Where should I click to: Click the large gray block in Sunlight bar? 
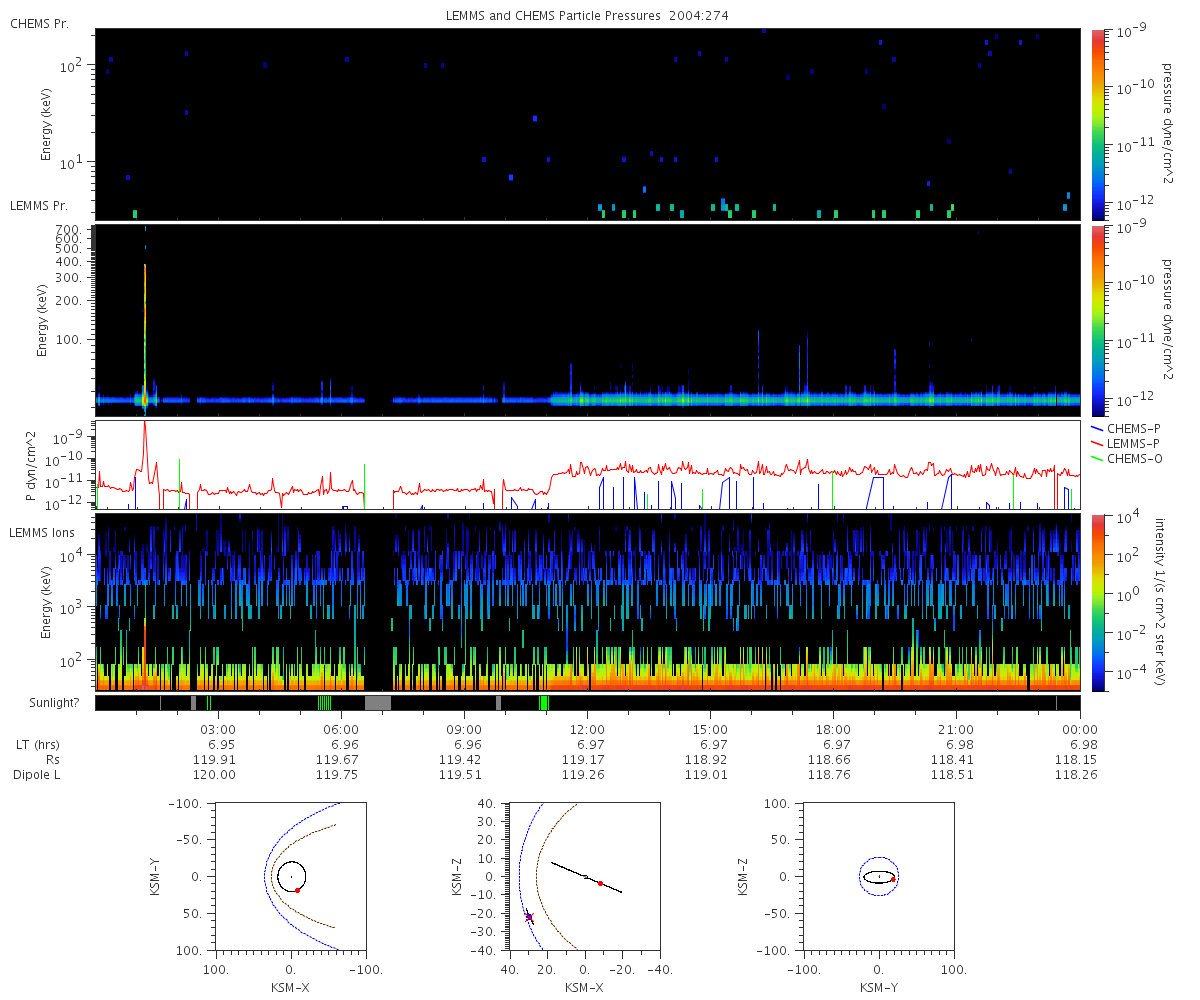click(377, 703)
